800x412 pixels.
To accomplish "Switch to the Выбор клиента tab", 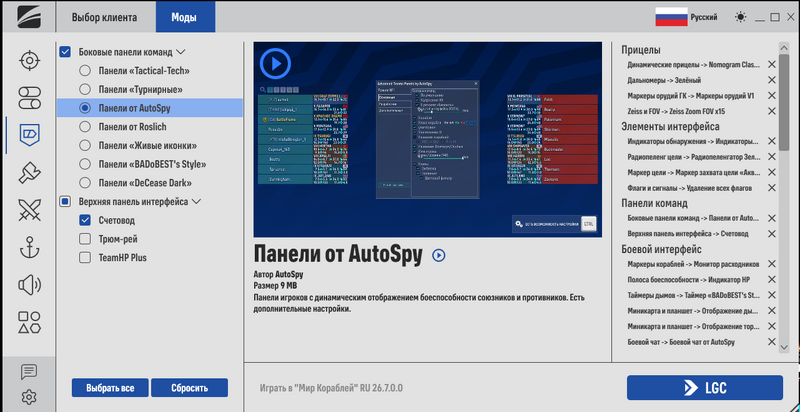I will 104,17.
